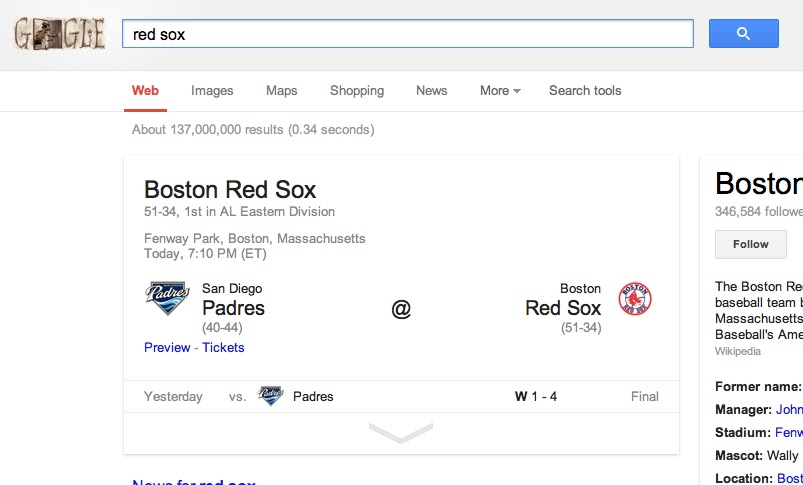Click the Google doodle logo
Image resolution: width=803 pixels, height=485 pixels.
click(x=60, y=34)
